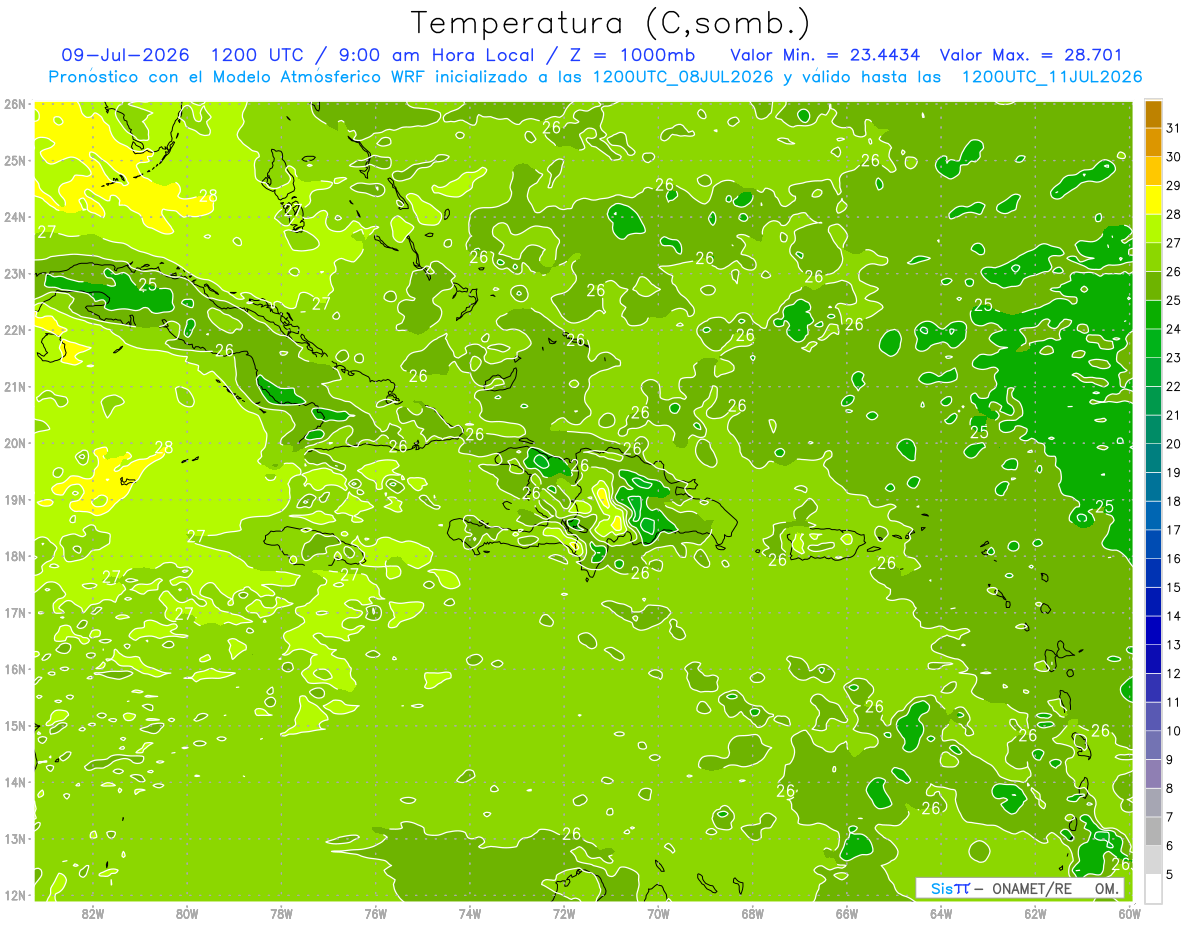Click "Valor Min. = 23.4434" value
The height and width of the screenshot is (927, 1200).
(825, 55)
